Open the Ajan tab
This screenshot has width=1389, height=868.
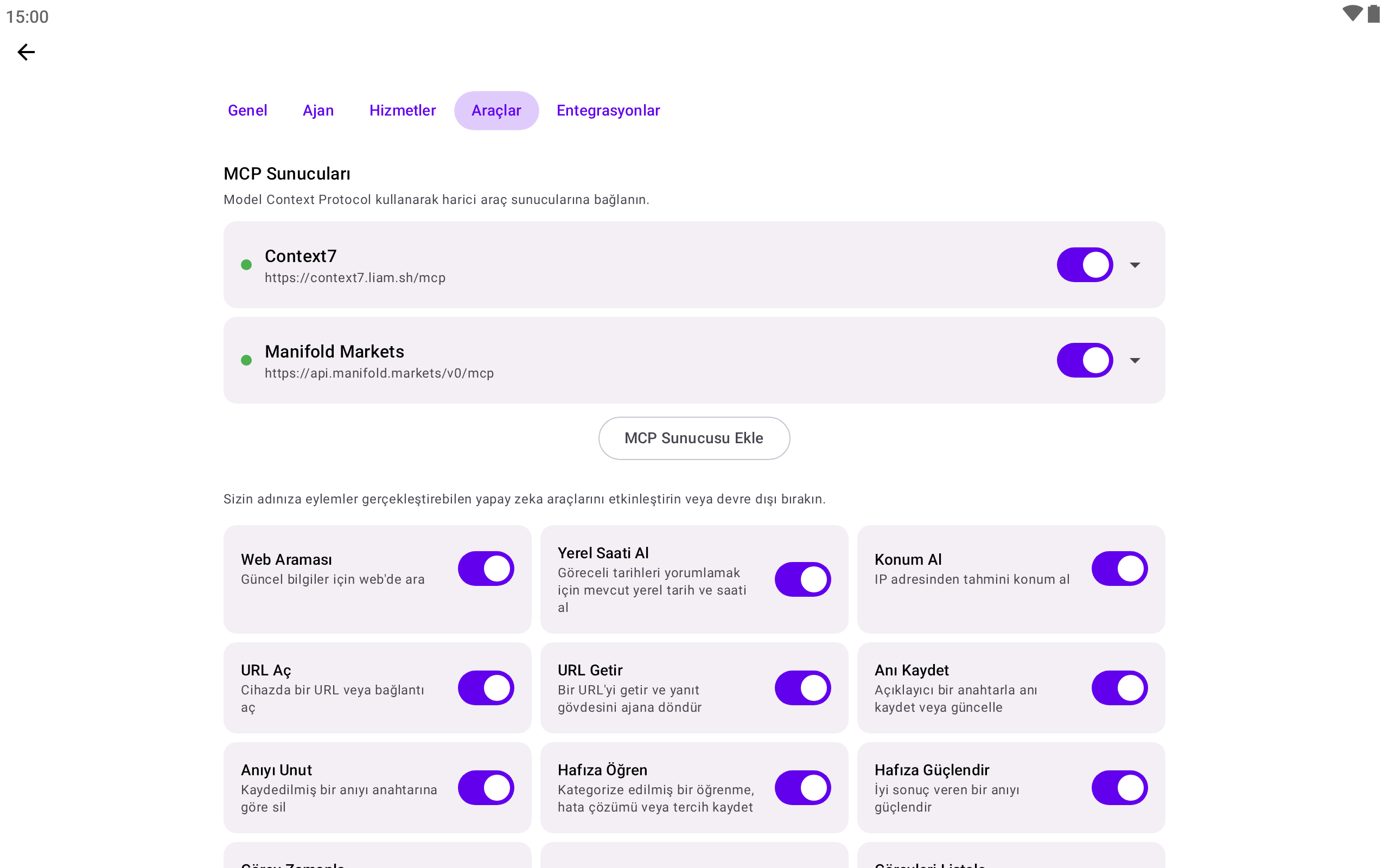[x=318, y=110]
